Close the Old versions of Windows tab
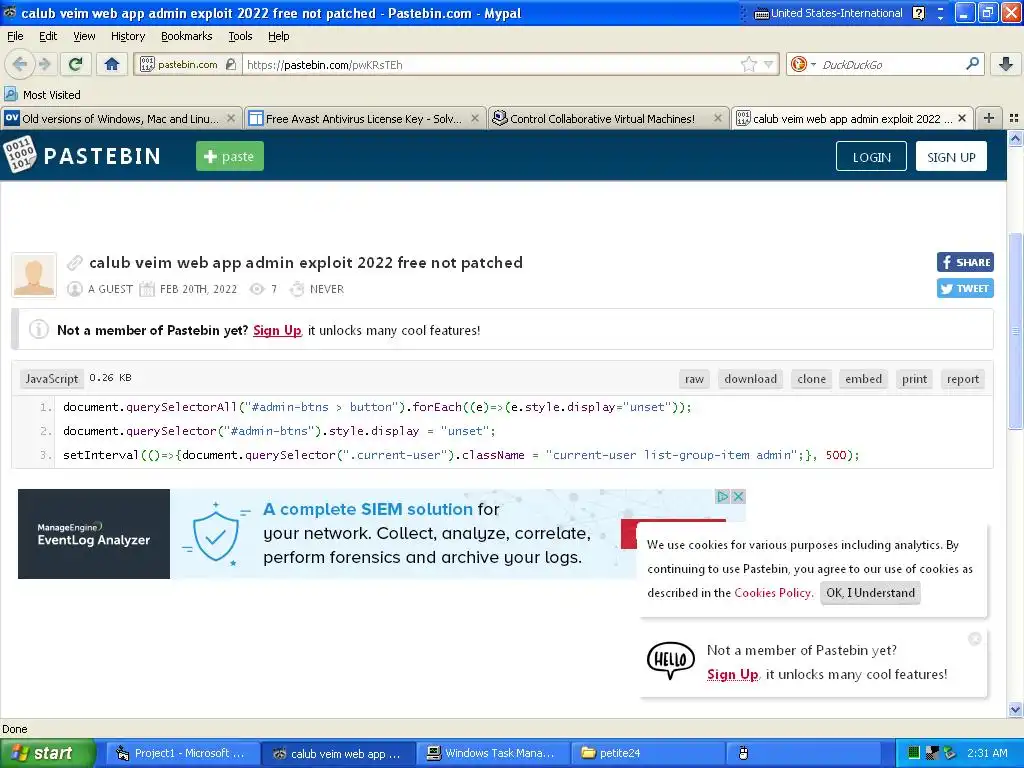Image resolution: width=1024 pixels, height=768 pixels. [x=231, y=118]
